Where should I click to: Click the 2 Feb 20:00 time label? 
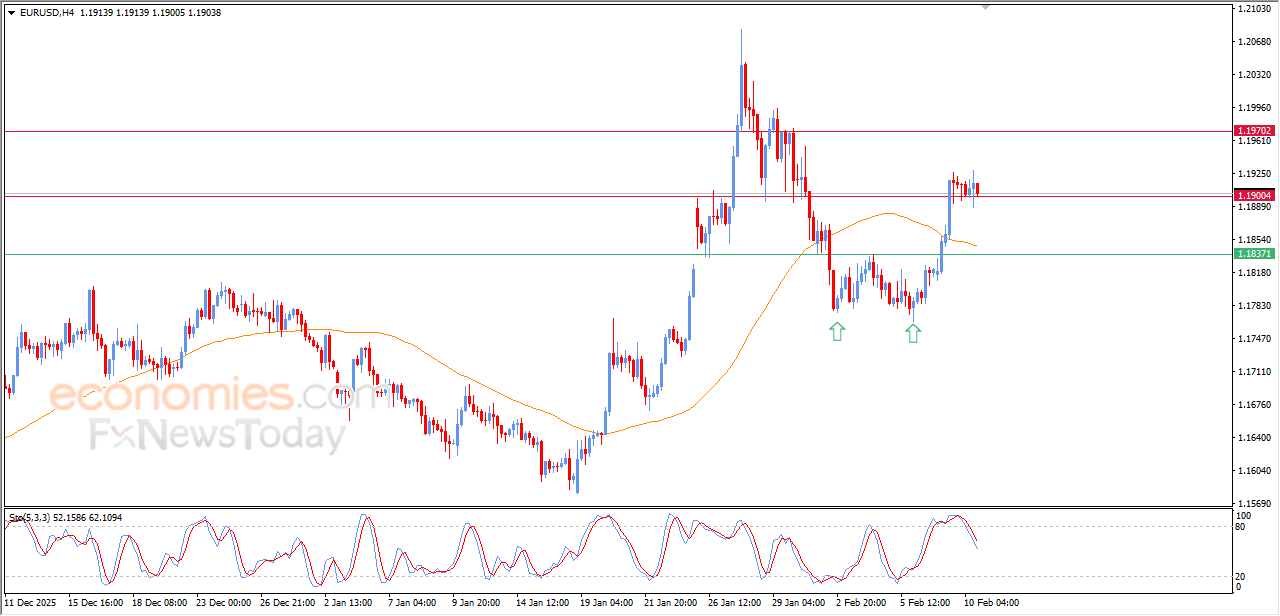pyautogui.click(x=861, y=603)
